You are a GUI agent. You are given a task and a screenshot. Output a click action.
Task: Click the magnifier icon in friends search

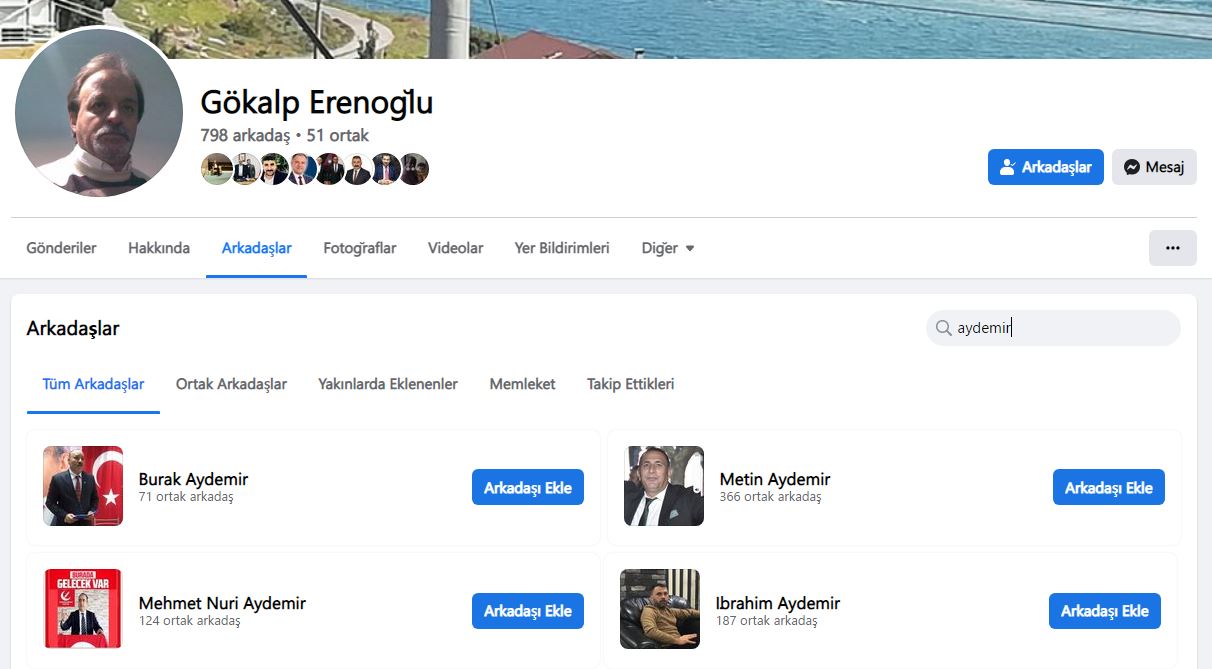click(943, 328)
